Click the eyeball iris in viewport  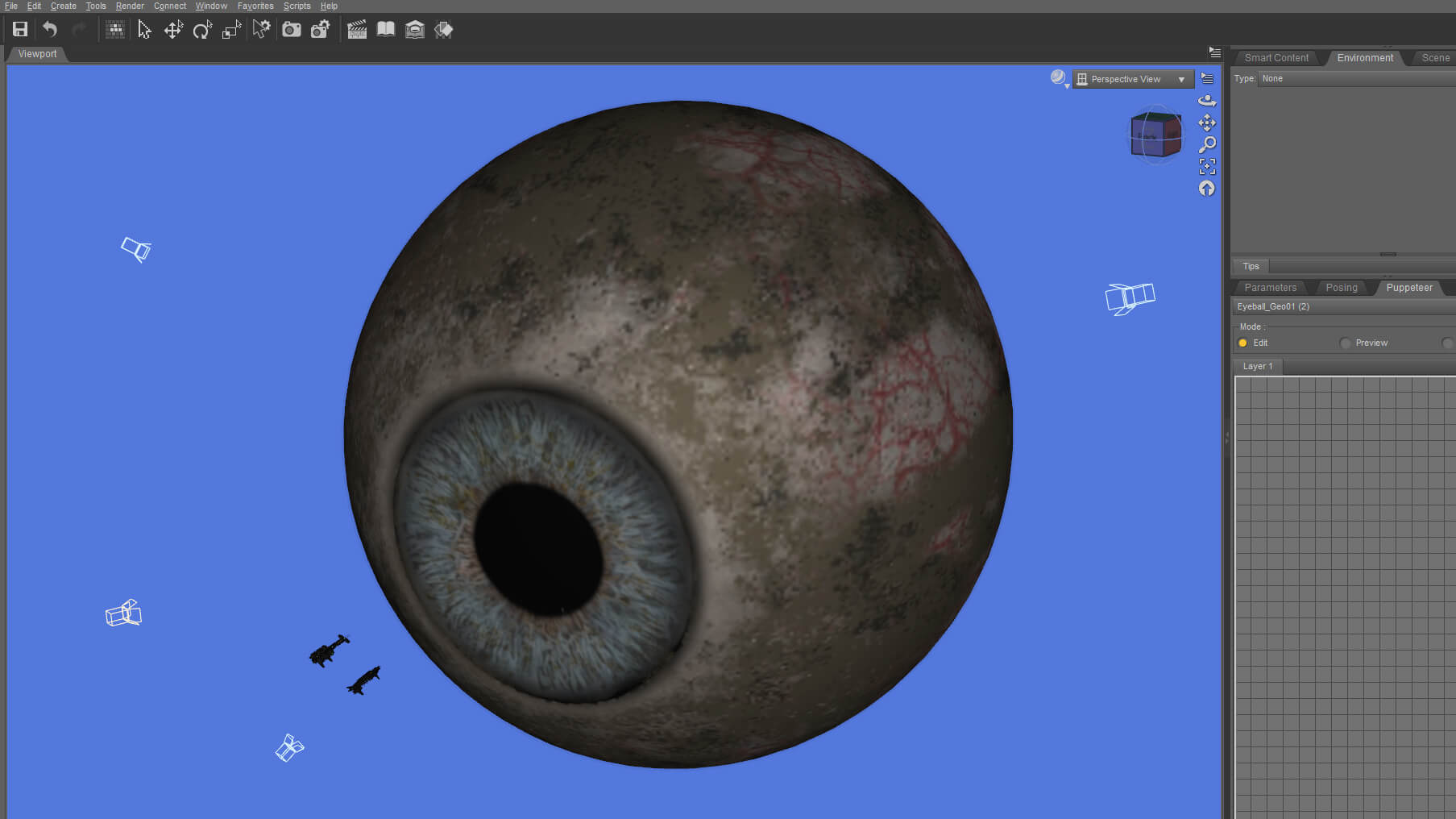tap(544, 548)
